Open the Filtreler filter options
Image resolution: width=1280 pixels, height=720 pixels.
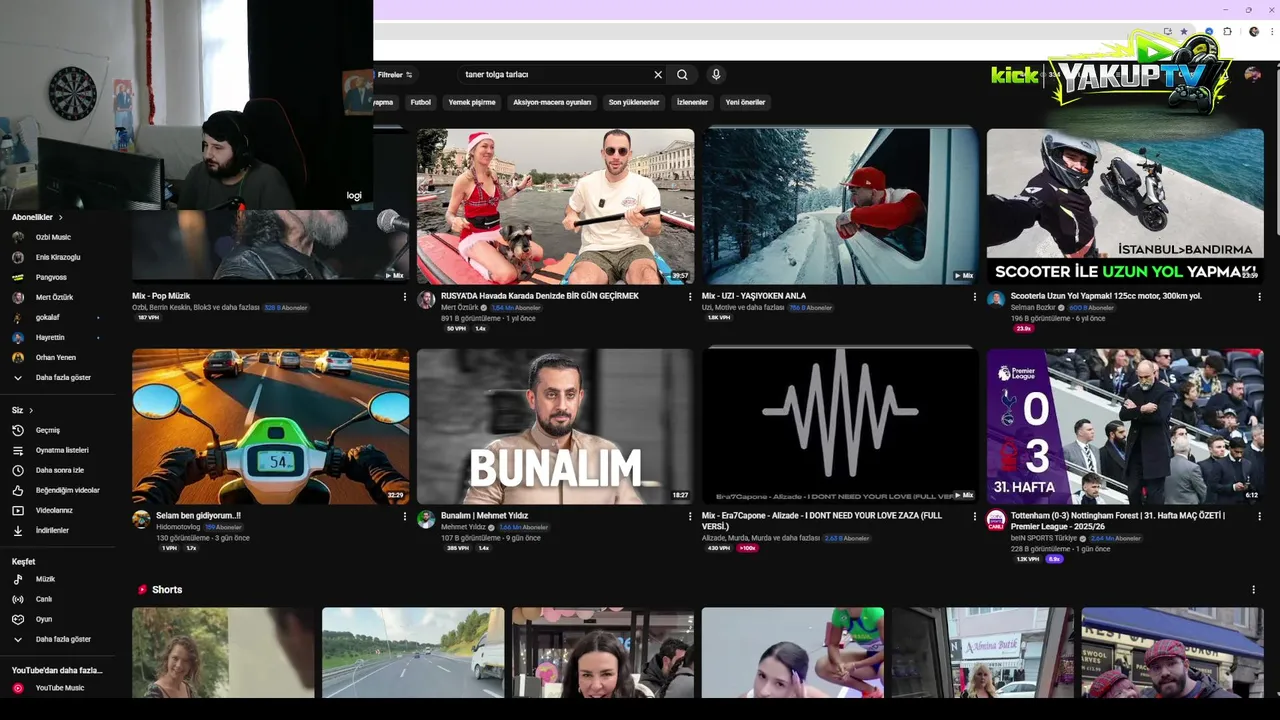pyautogui.click(x=394, y=75)
